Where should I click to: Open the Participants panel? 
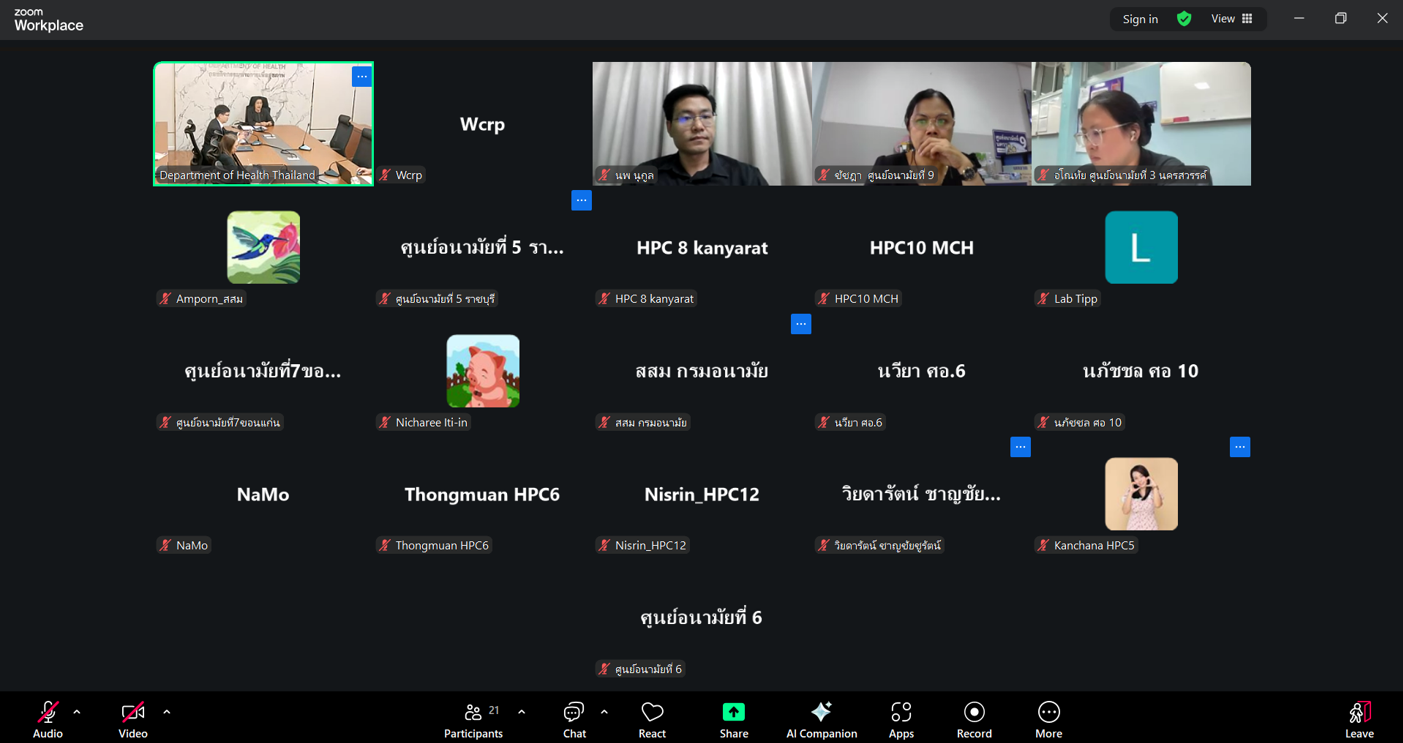pos(473,719)
